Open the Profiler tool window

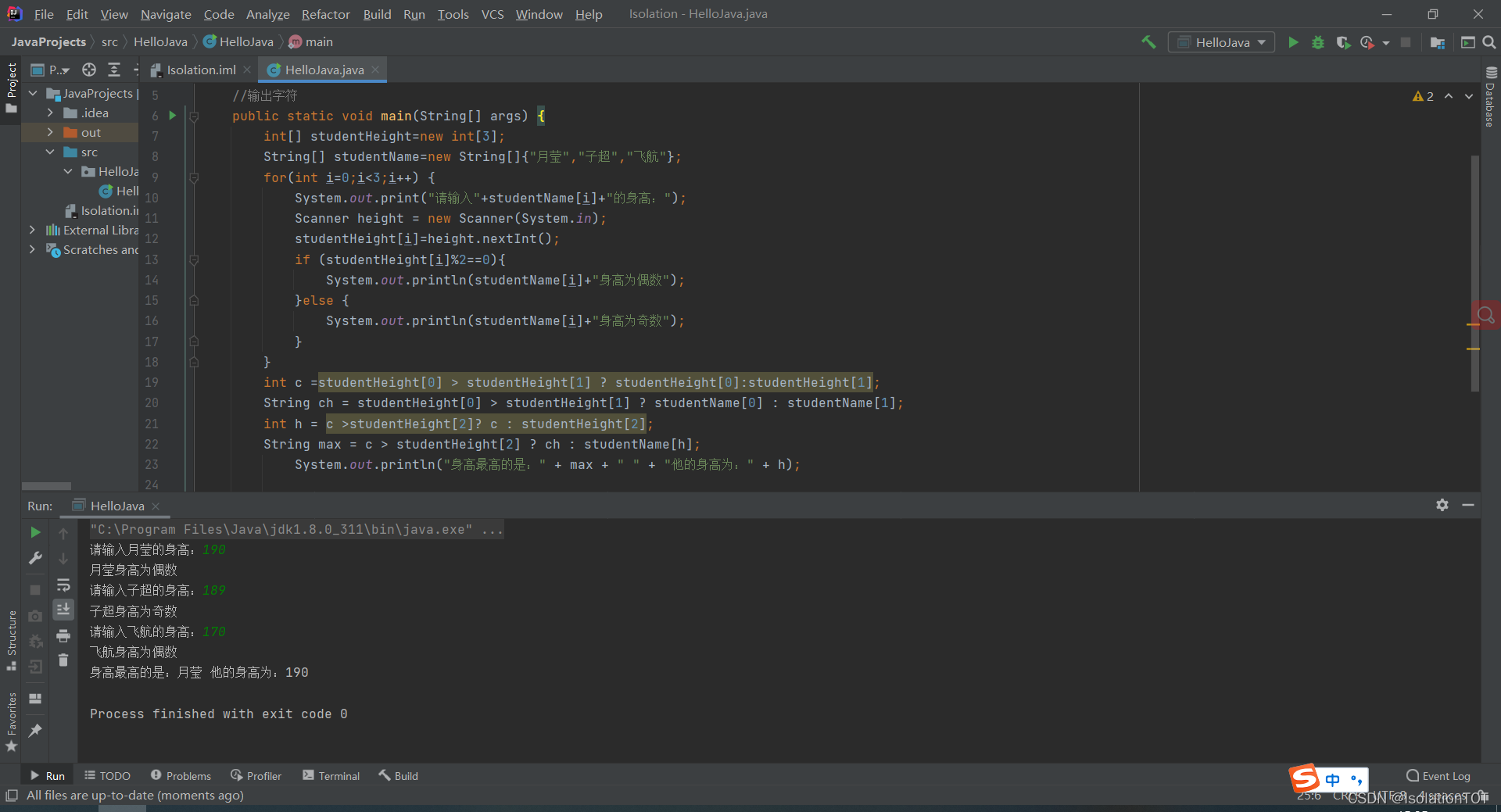pos(256,775)
